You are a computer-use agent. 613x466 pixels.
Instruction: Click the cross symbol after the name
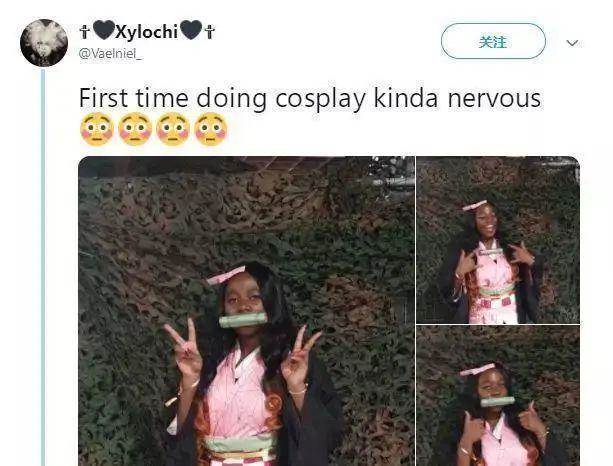210,32
